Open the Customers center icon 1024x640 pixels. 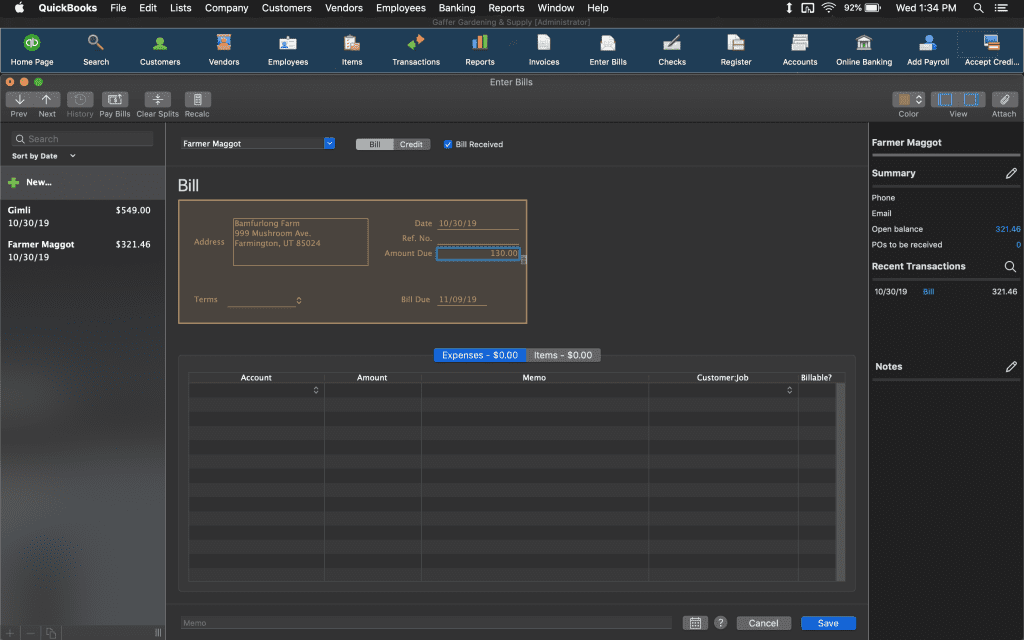pyautogui.click(x=160, y=50)
